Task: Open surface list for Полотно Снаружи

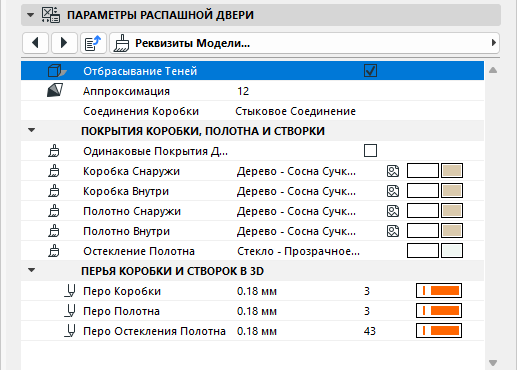Action: [296, 211]
